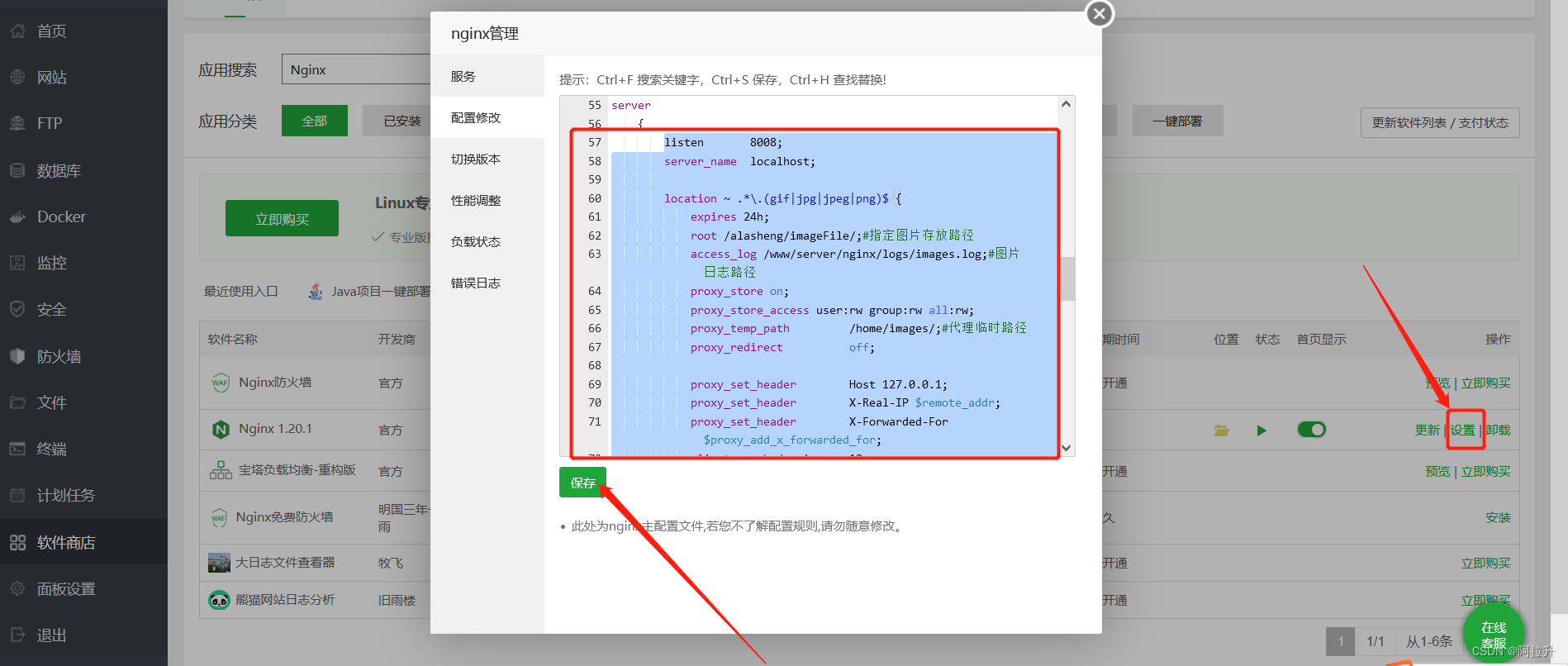Select the 负载状态 tab
The image size is (1568, 666).
coord(487,241)
